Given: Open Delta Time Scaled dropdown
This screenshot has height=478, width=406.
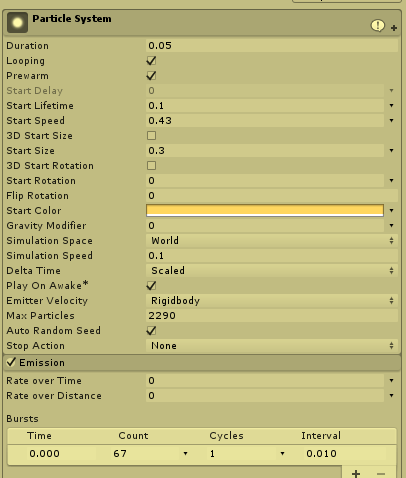Looking at the screenshot, I should click(272, 271).
